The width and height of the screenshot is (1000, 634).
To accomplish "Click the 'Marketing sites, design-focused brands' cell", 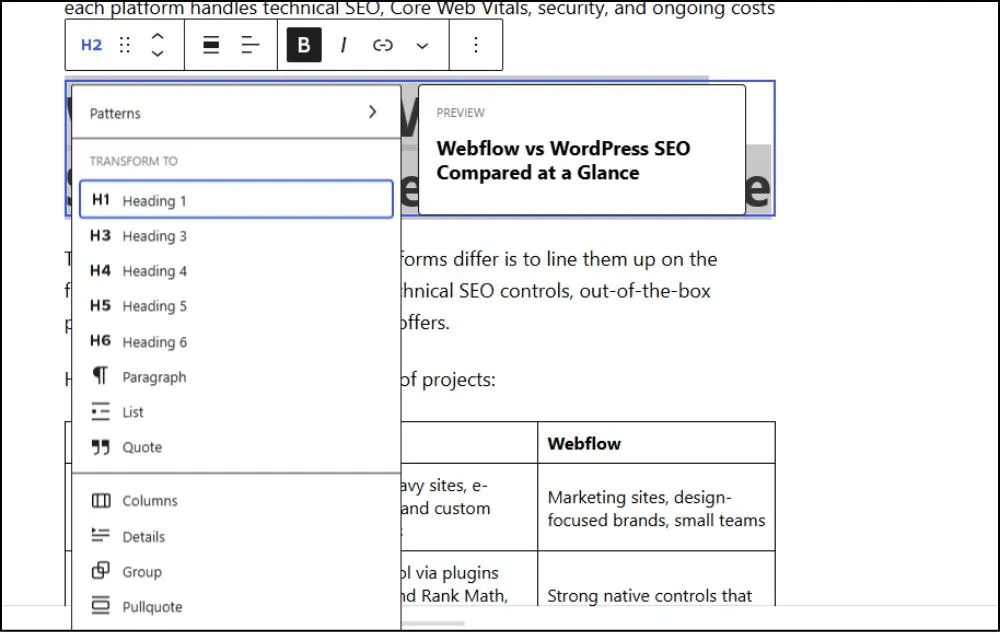I will pos(656,508).
